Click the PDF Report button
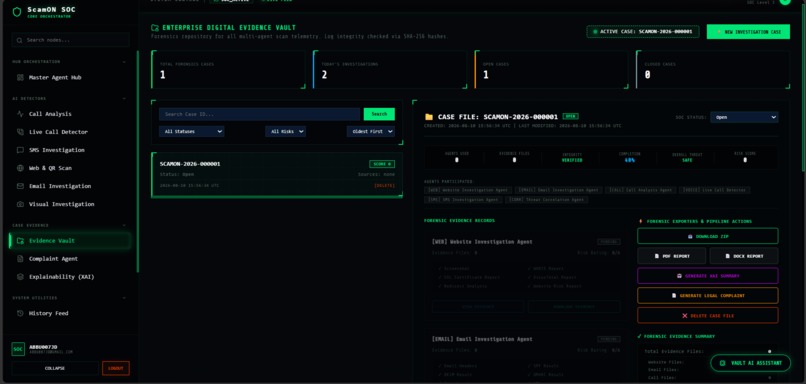The height and width of the screenshot is (384, 806). (x=672, y=256)
